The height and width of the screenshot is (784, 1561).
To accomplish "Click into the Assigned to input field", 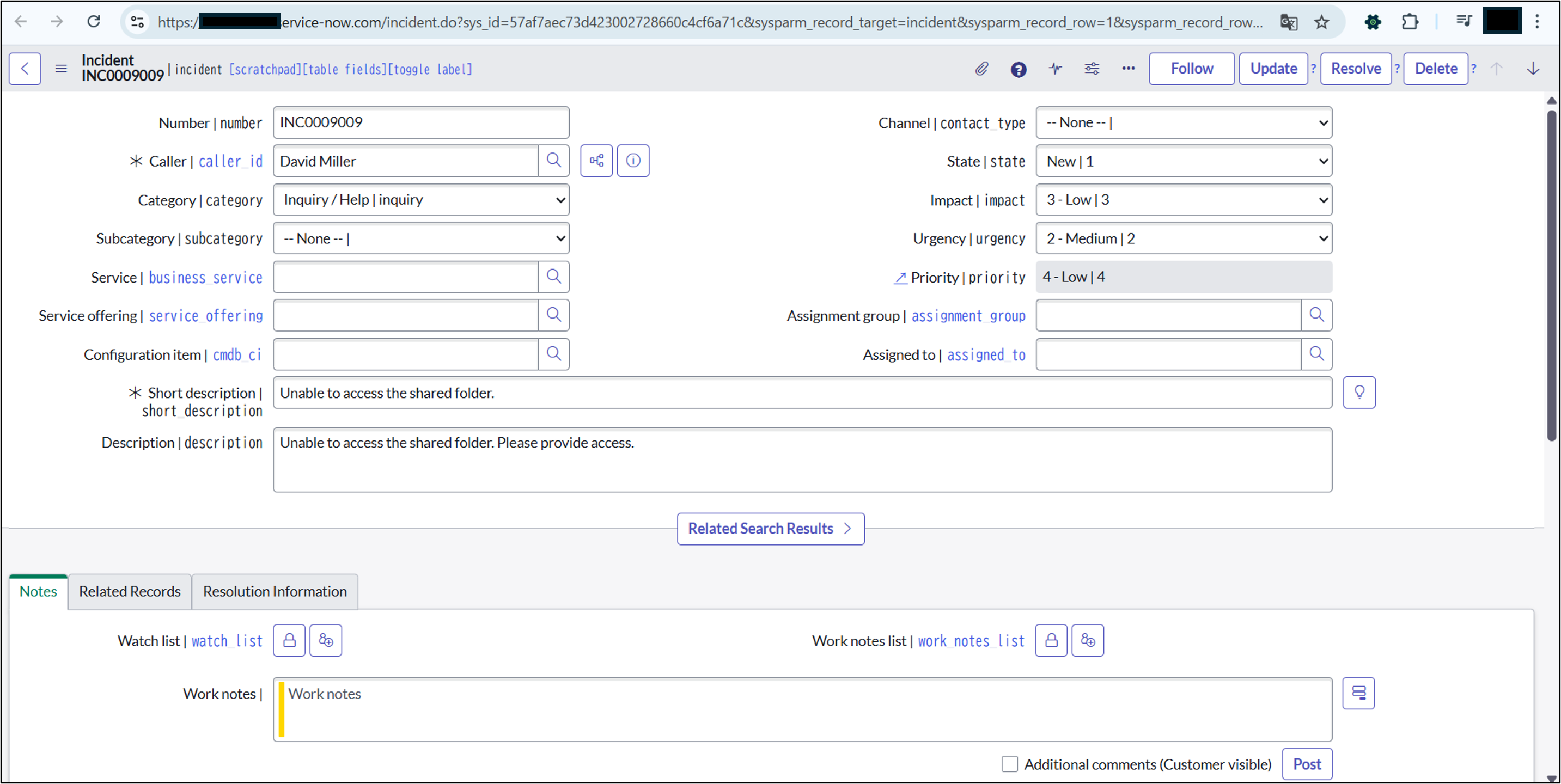I will [x=1168, y=354].
